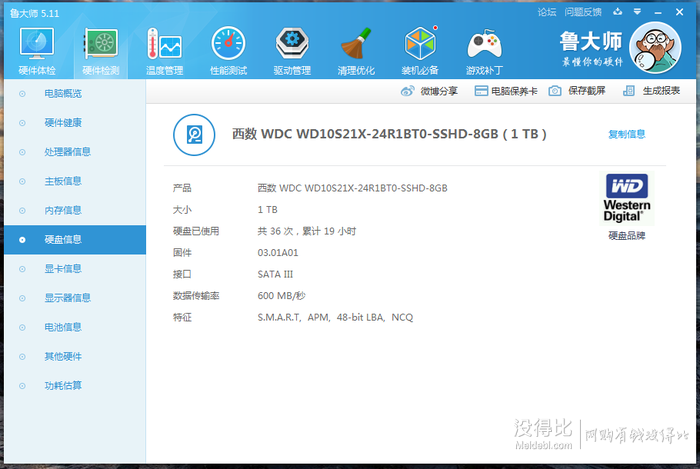700x469 pixels.
Task: Close the 鲁大师 window
Action: [x=679, y=12]
